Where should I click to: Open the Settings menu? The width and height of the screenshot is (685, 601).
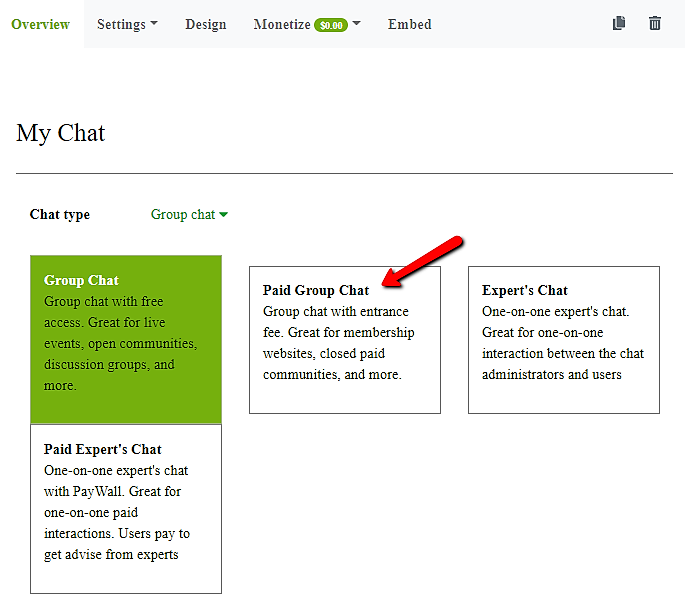coord(121,24)
